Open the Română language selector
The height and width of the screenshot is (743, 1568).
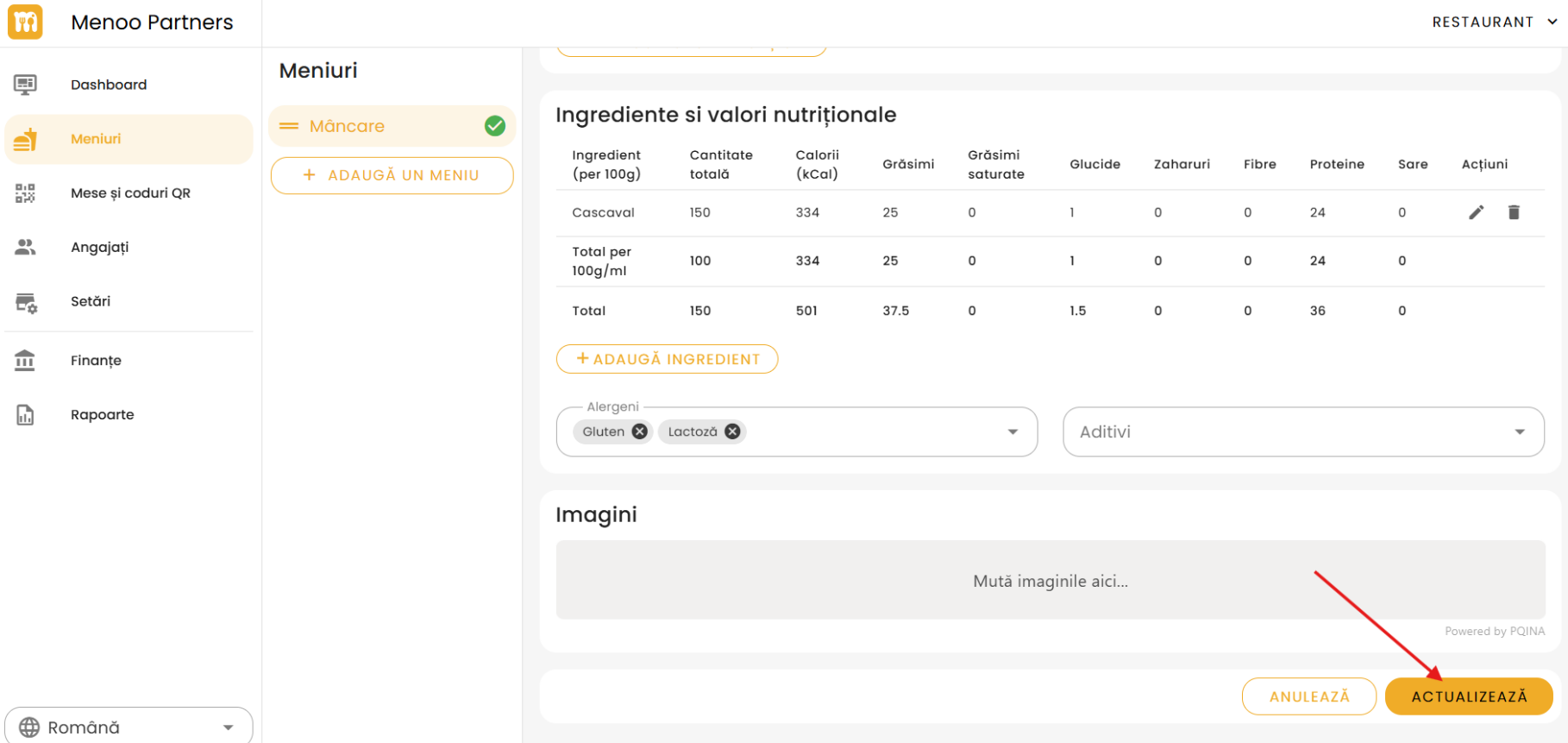tap(129, 727)
